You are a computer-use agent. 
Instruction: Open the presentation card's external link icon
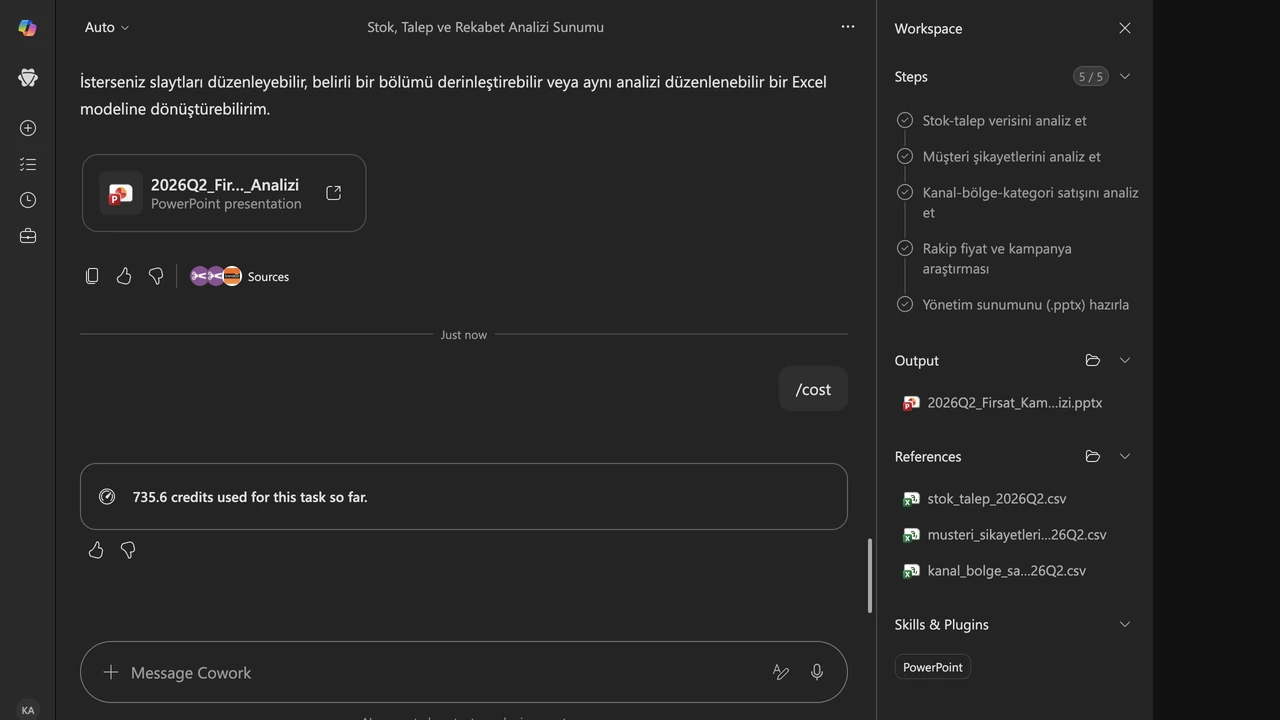tap(334, 193)
